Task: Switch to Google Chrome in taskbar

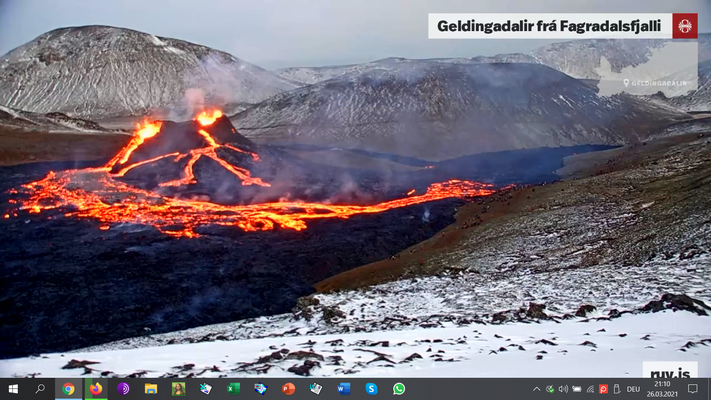Action: 68,389
